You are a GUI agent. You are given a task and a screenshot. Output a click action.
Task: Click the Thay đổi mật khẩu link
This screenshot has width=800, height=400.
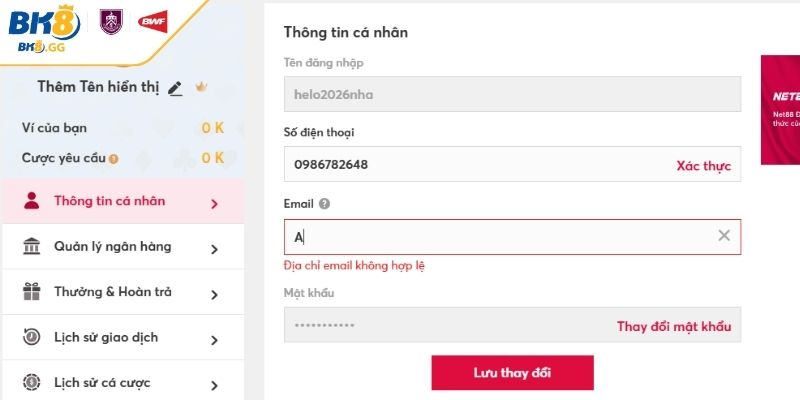pos(673,326)
